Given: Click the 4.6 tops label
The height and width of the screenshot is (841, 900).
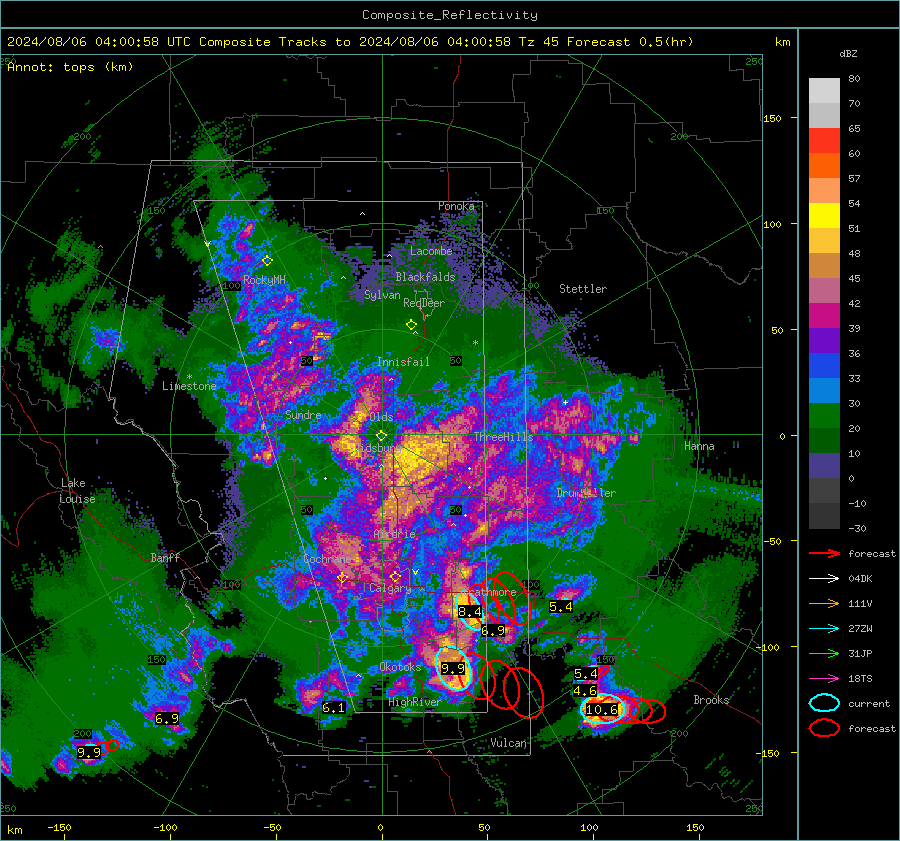Looking at the screenshot, I should pyautogui.click(x=585, y=691).
